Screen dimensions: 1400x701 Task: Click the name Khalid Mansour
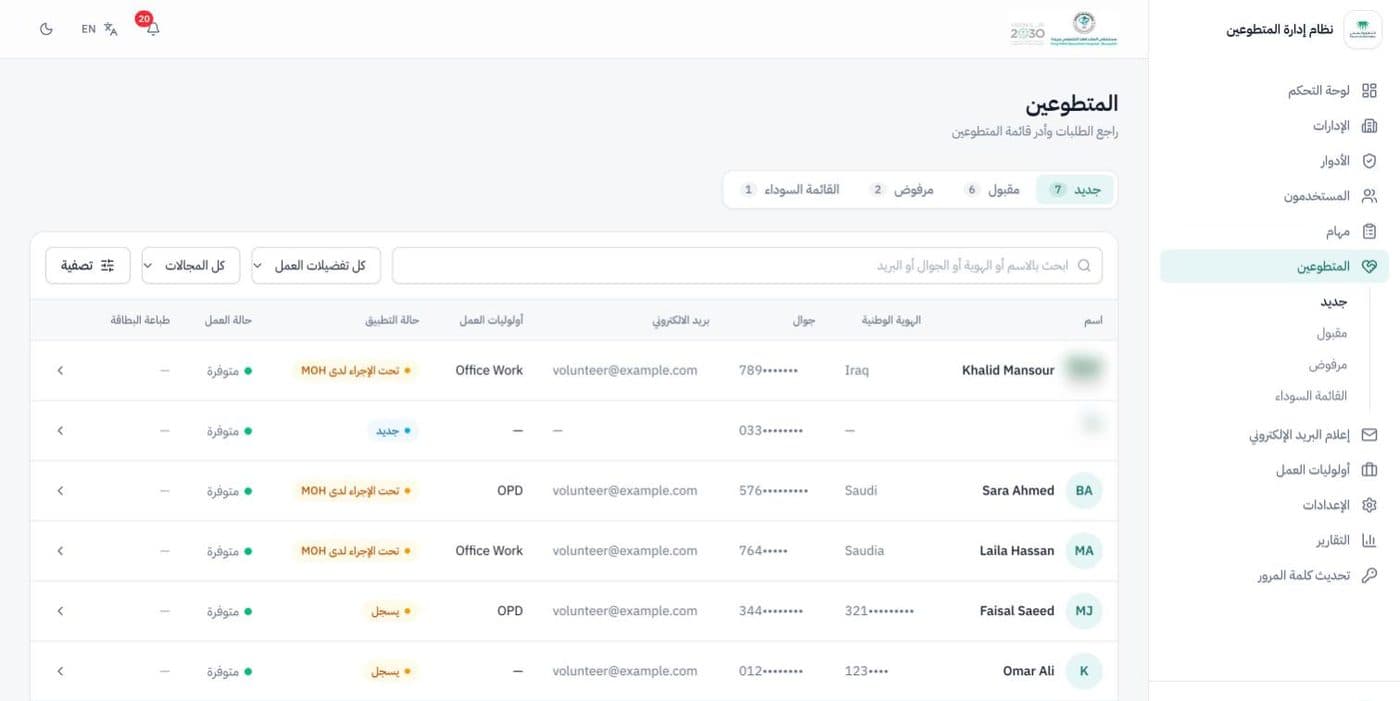[x=1008, y=370]
